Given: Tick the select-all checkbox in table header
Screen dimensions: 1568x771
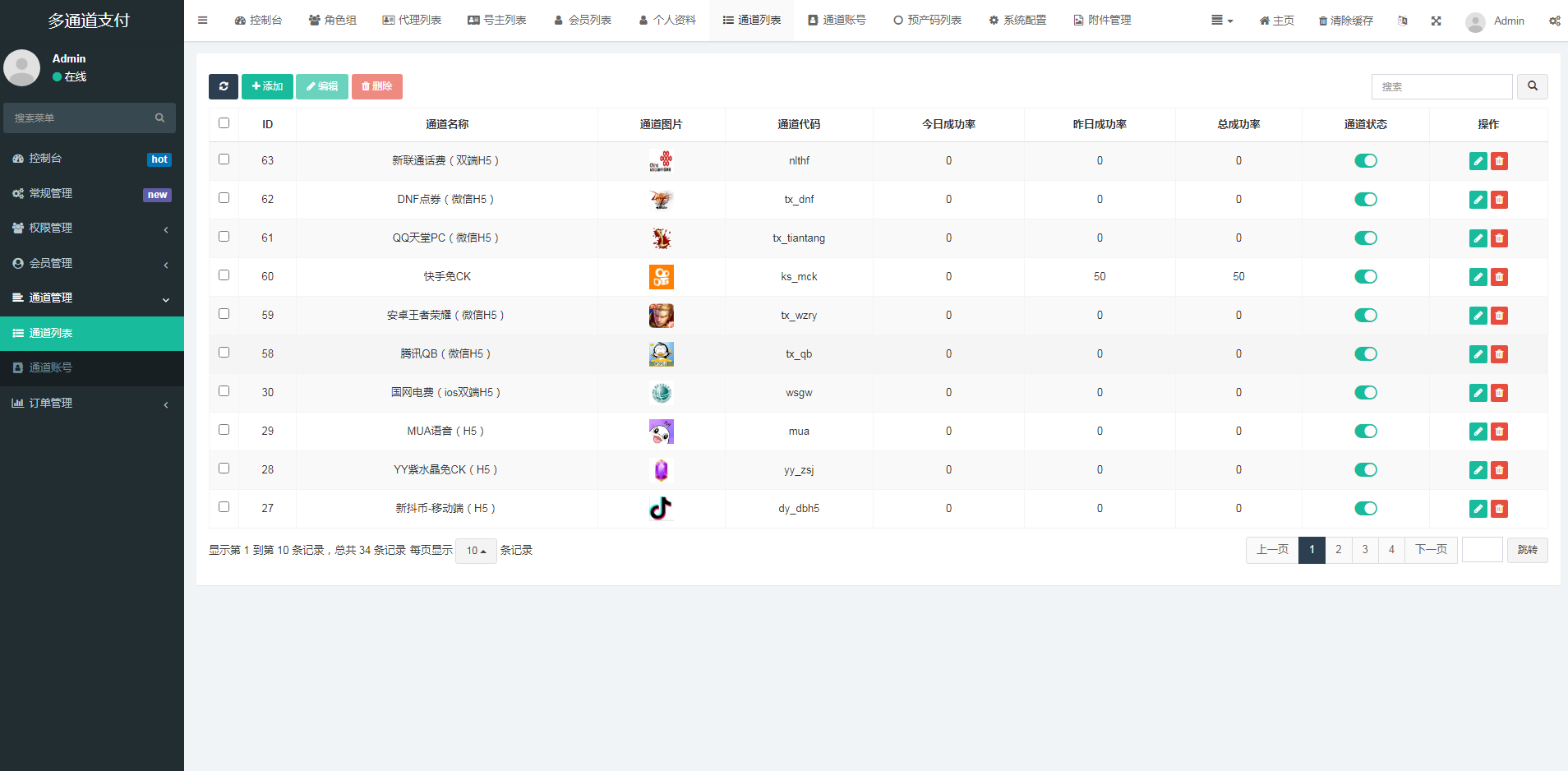Looking at the screenshot, I should coord(224,123).
